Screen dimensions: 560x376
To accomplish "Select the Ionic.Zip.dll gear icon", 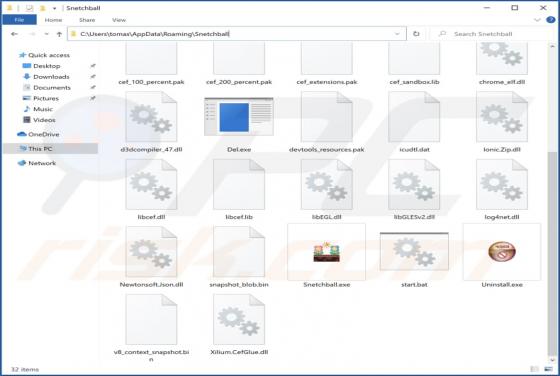I will pos(502,117).
